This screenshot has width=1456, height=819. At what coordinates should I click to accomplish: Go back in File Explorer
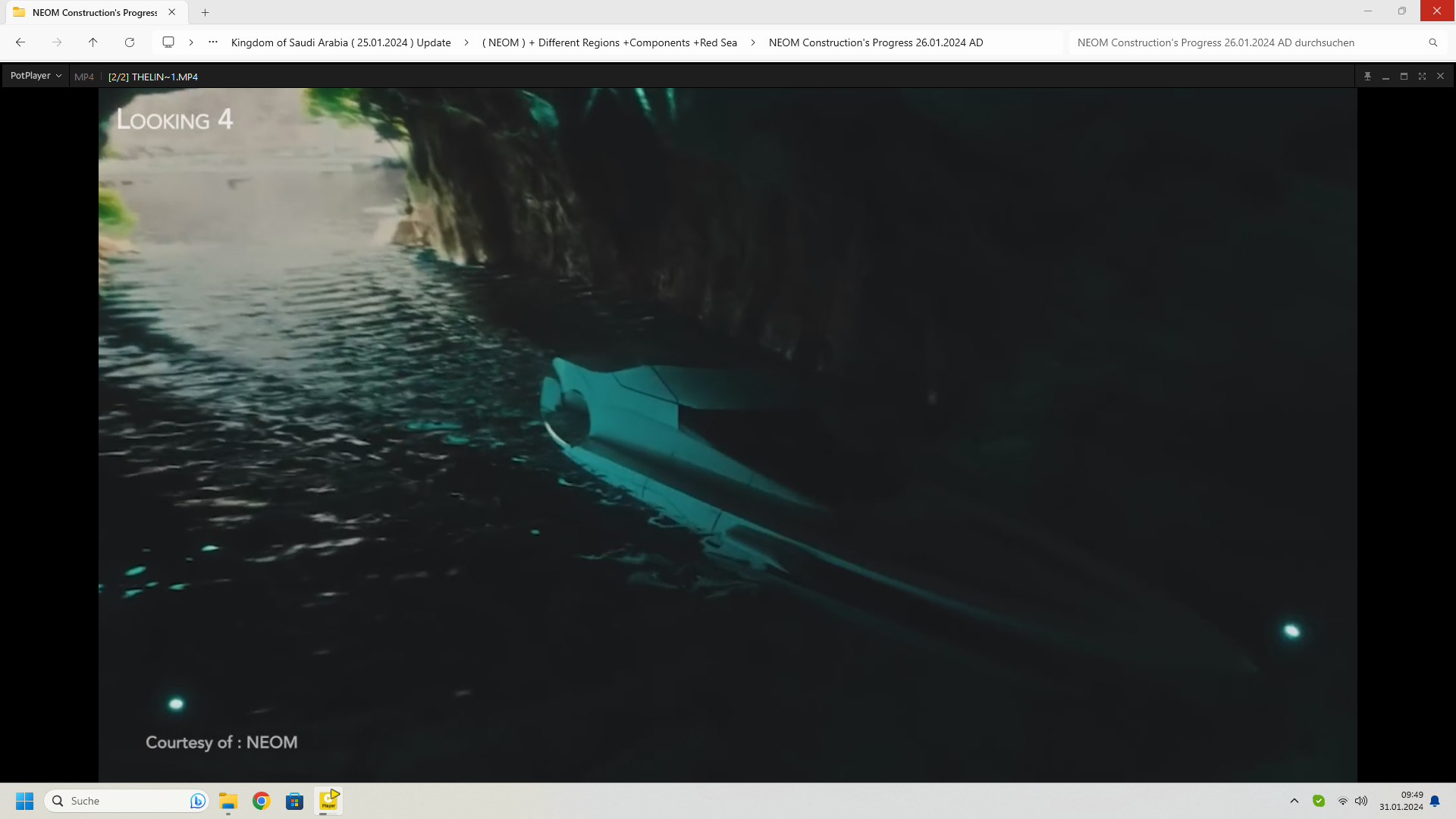(x=20, y=42)
